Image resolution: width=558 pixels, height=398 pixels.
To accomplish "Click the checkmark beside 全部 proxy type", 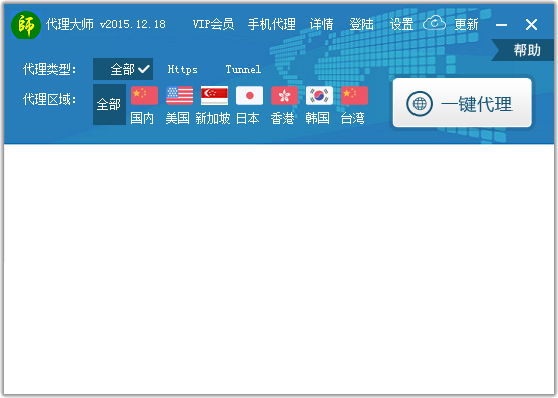I will (144, 69).
